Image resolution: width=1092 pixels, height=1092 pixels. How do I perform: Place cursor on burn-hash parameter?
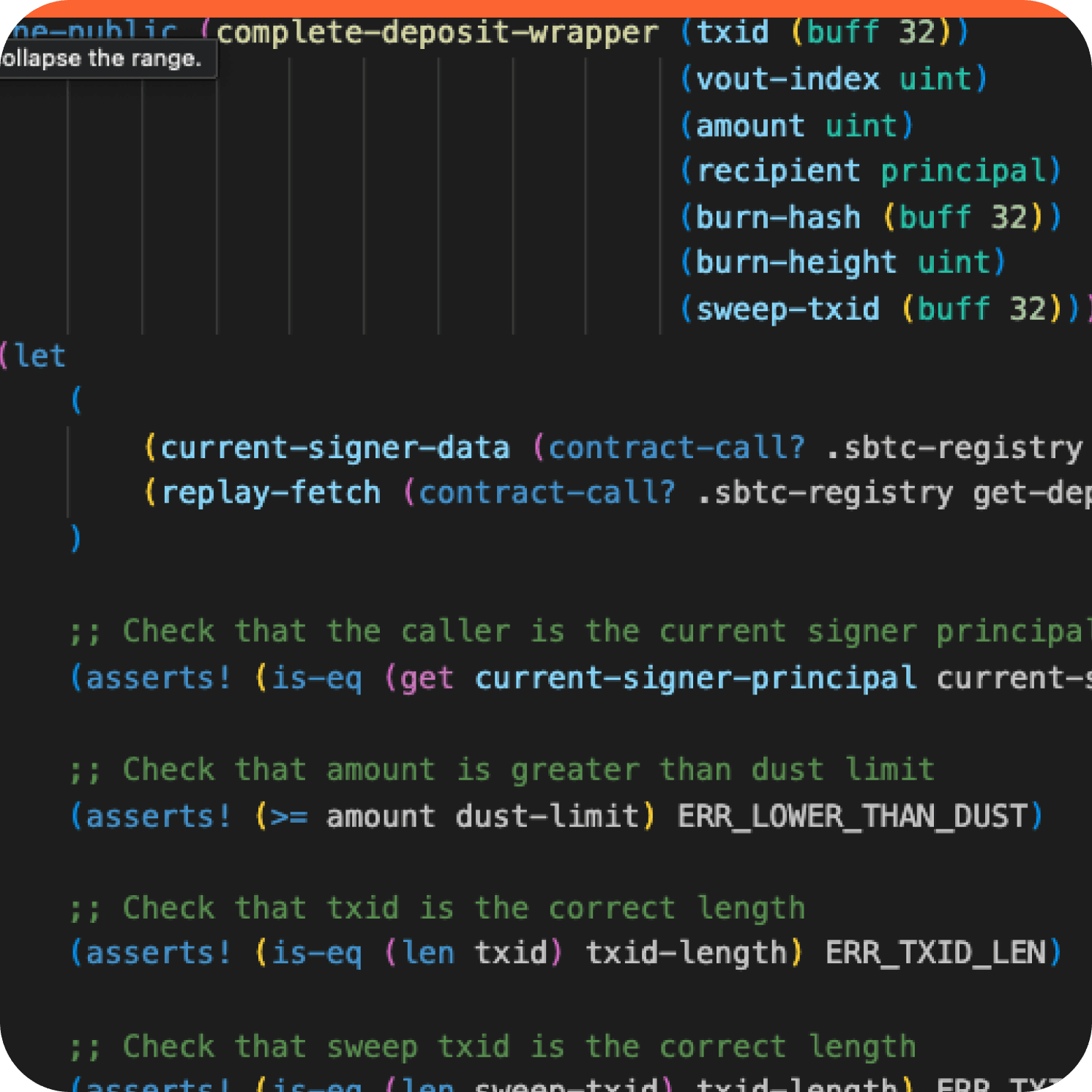pos(777,218)
